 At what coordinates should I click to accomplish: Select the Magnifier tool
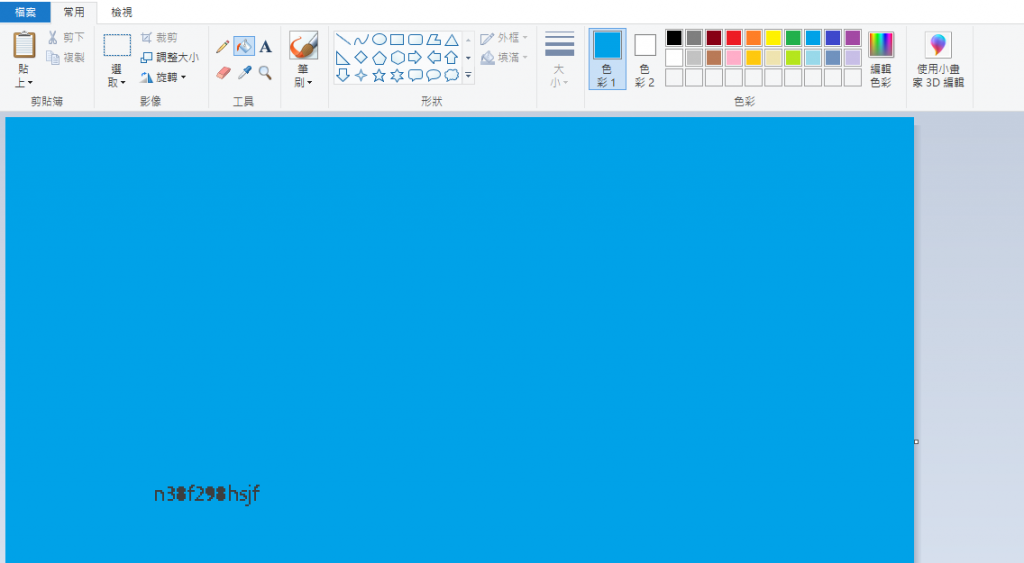tap(265, 72)
